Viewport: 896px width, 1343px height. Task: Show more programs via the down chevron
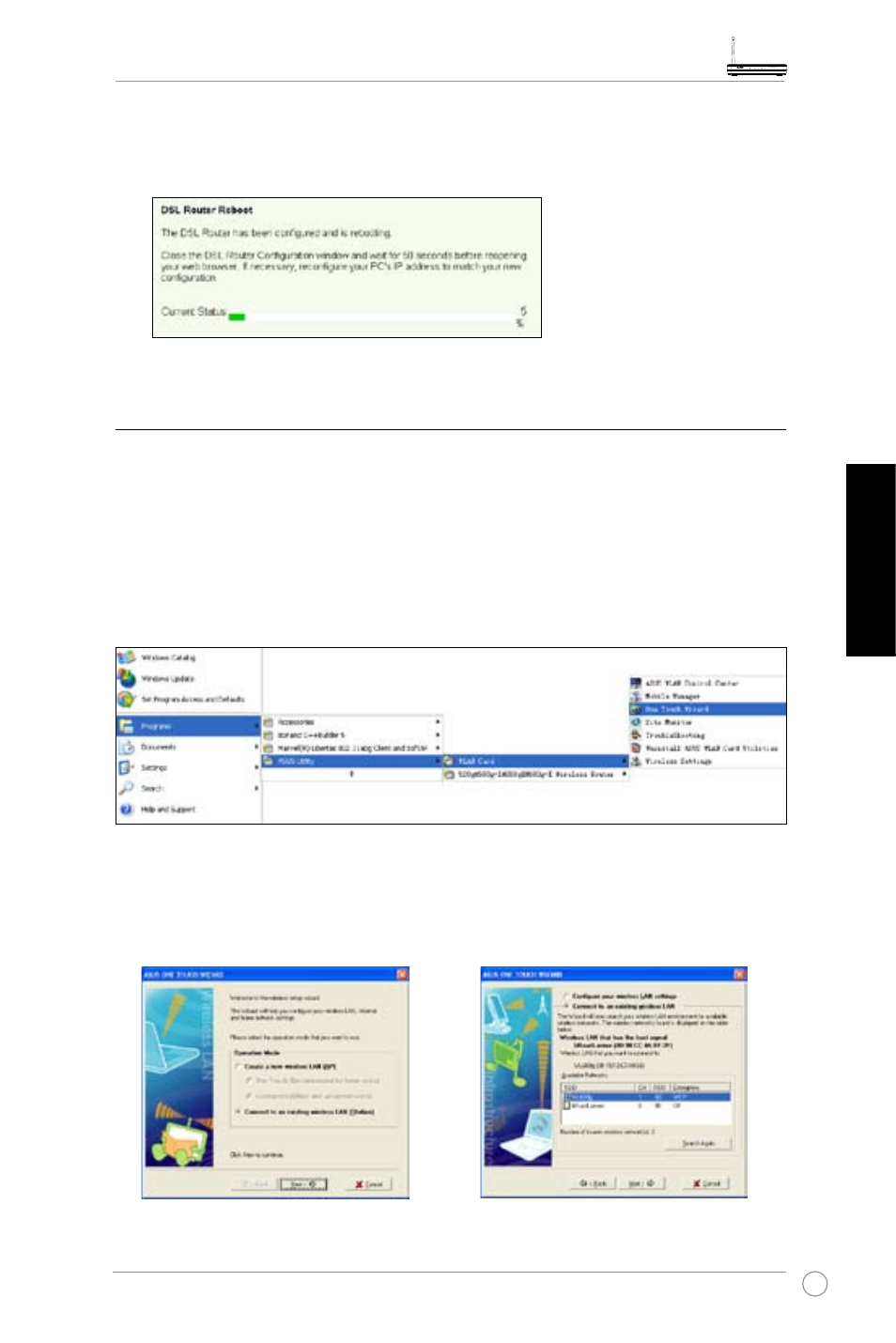(351, 775)
